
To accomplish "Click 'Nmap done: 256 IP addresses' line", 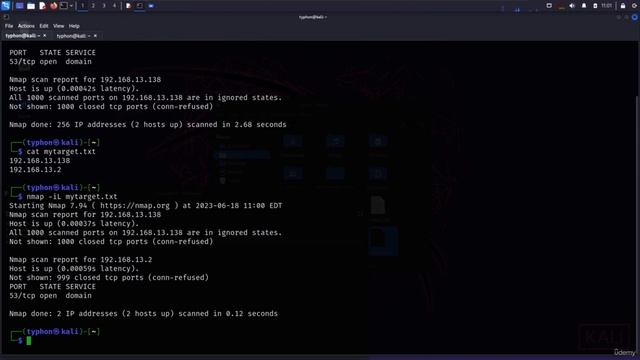I will click(148, 124).
